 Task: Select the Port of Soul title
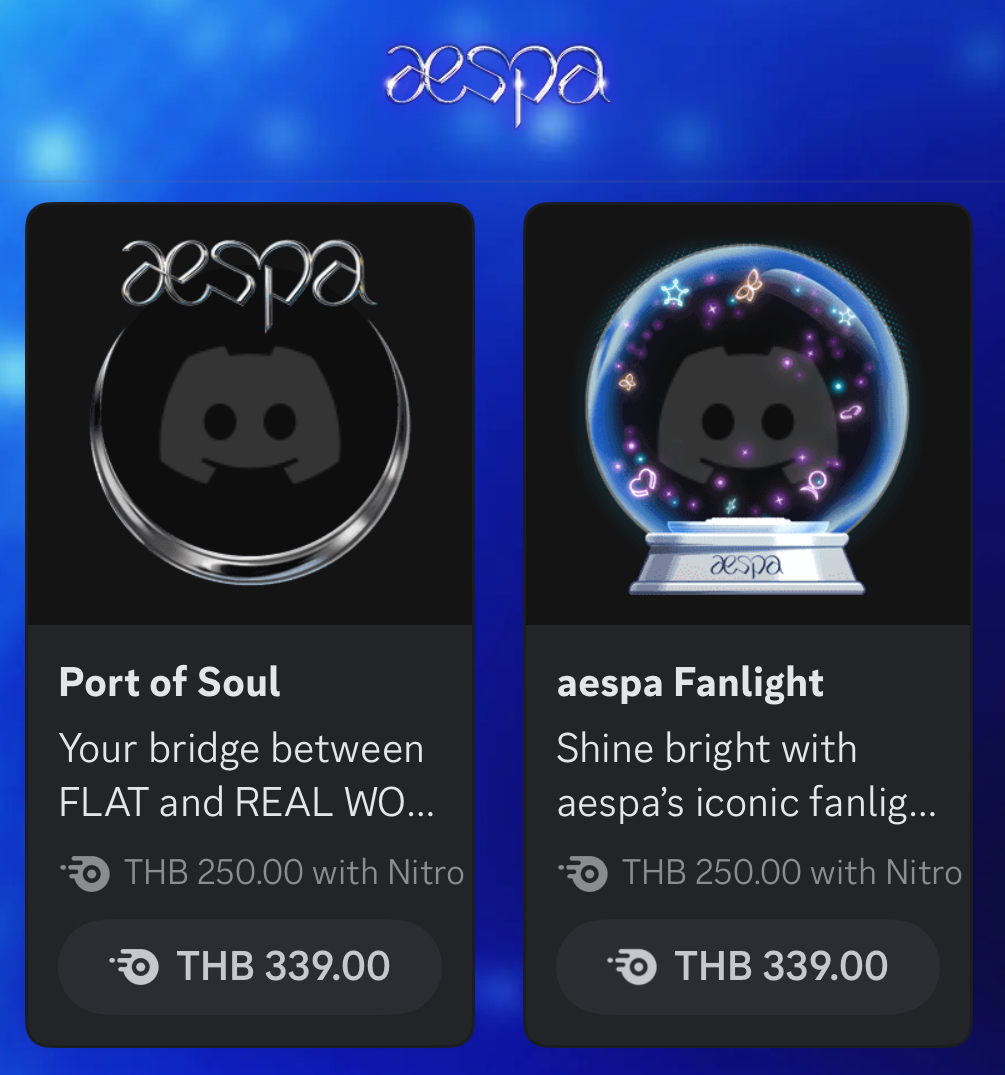tap(170, 682)
